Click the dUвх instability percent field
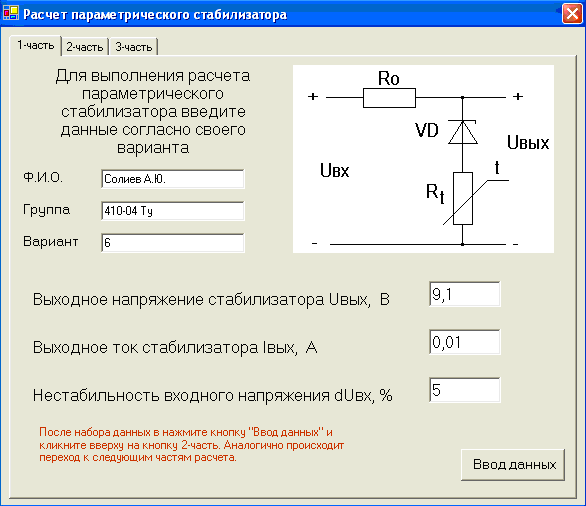 [x=465, y=390]
